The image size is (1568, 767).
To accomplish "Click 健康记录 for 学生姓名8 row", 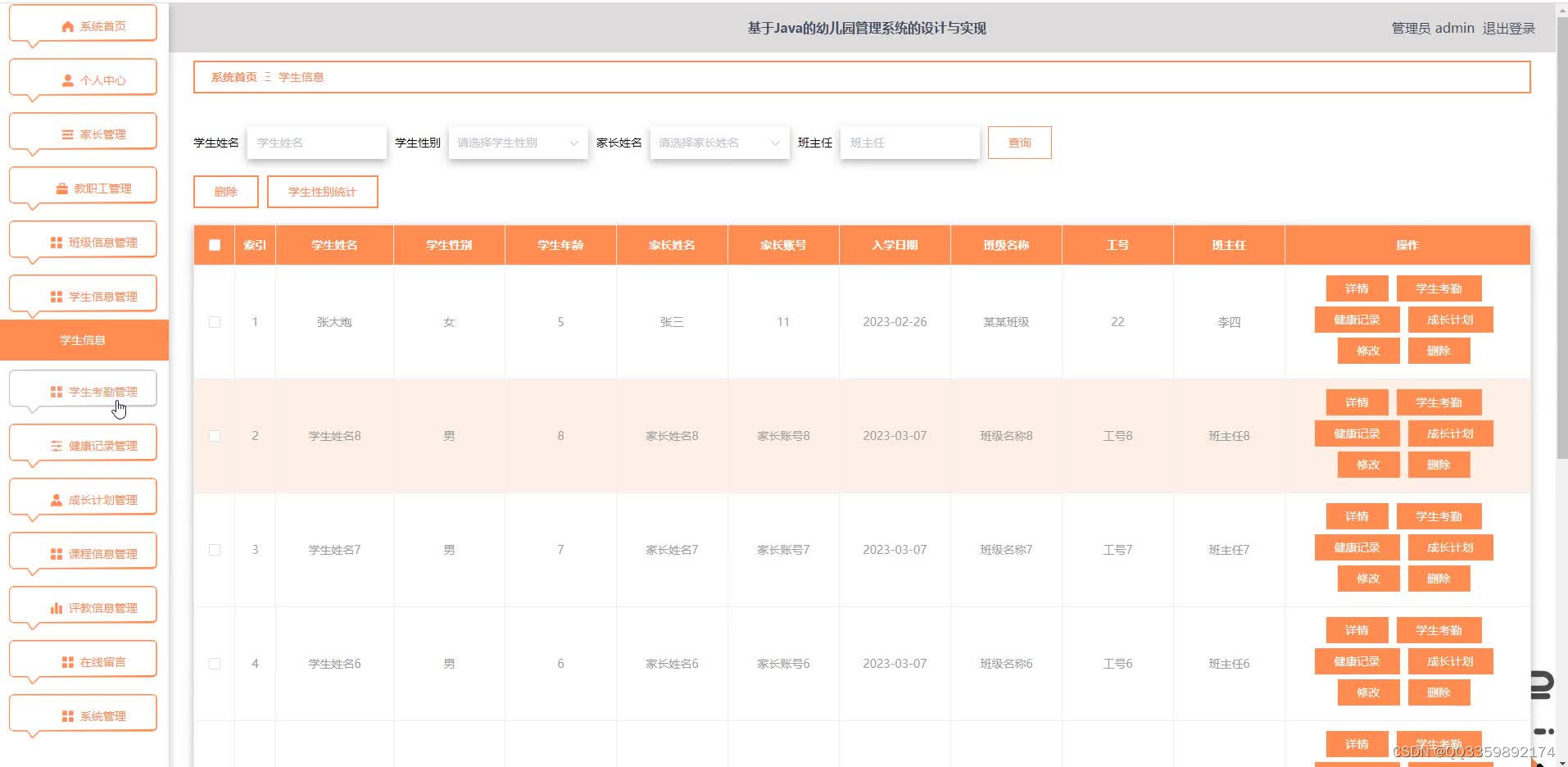I will point(1357,433).
